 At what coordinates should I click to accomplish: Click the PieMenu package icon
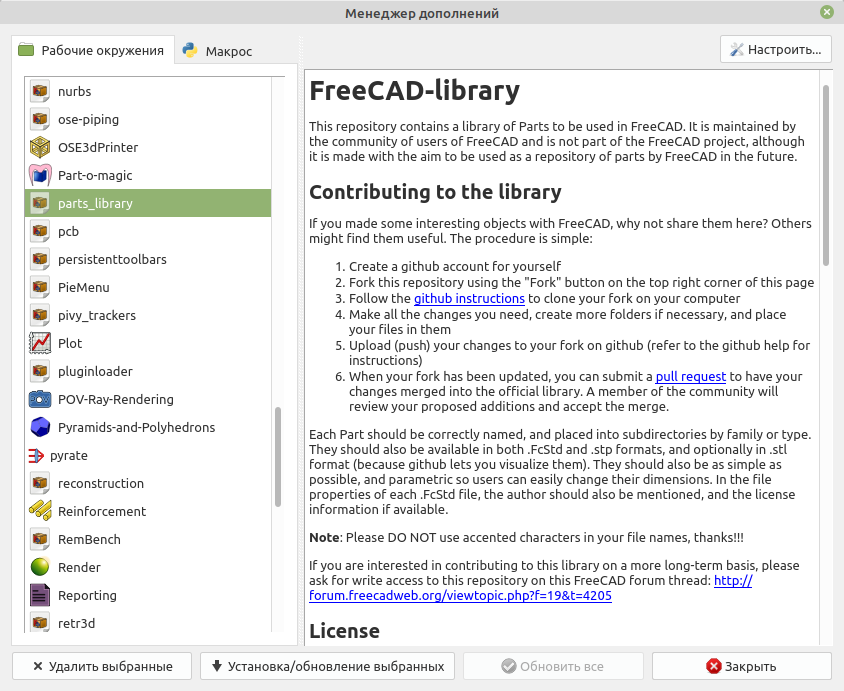pyautogui.click(x=40, y=287)
